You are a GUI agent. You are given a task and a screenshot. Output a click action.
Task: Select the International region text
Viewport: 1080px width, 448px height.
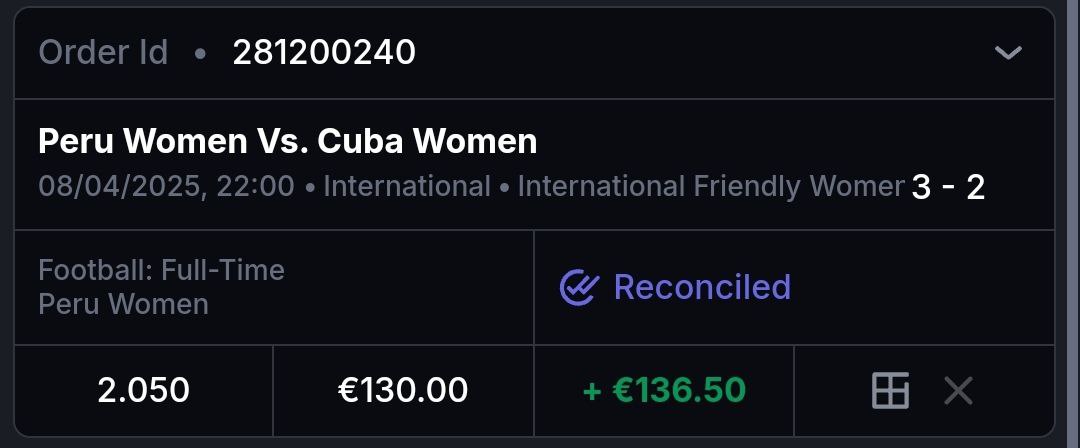[407, 187]
